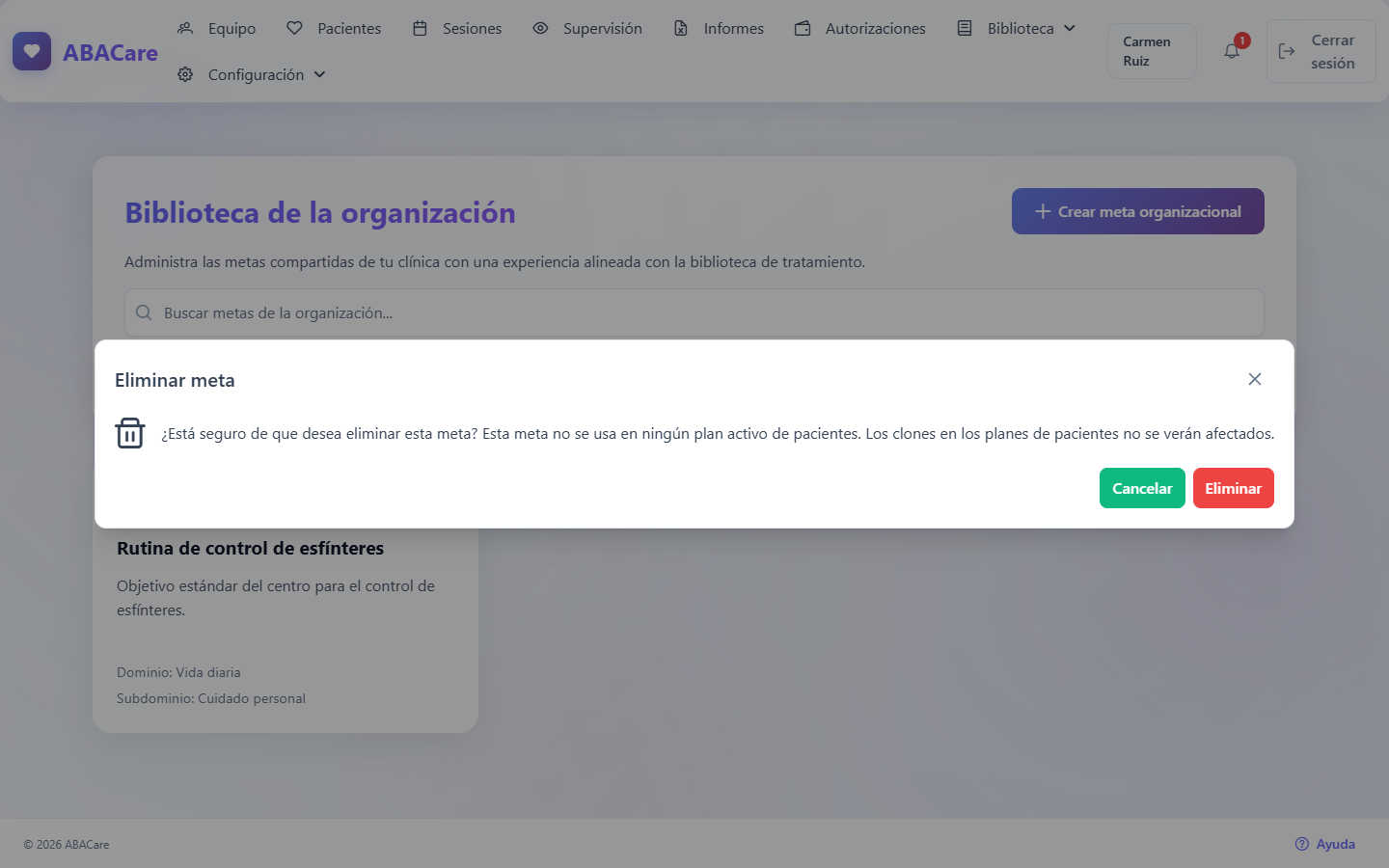
Task: Click the plus icon on Crear meta
Action: tap(1043, 211)
